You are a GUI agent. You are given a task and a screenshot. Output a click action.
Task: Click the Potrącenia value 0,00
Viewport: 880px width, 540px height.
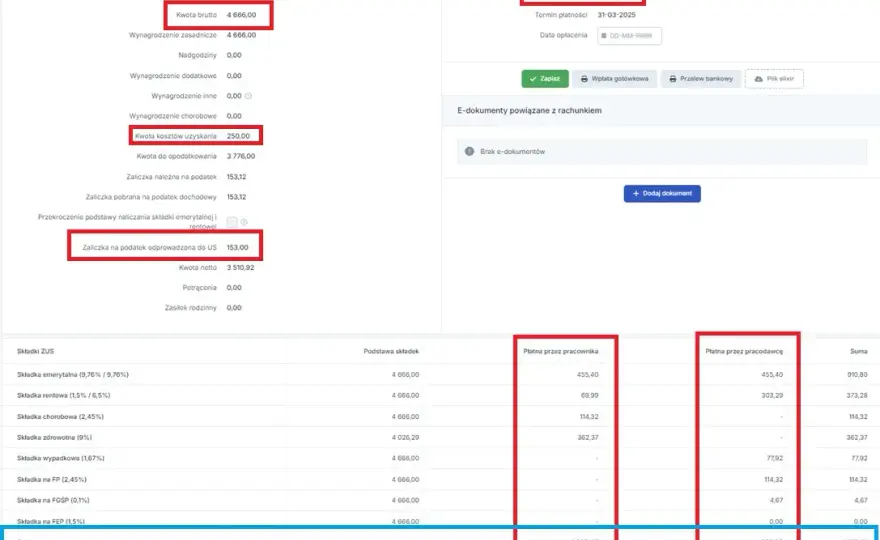click(234, 288)
